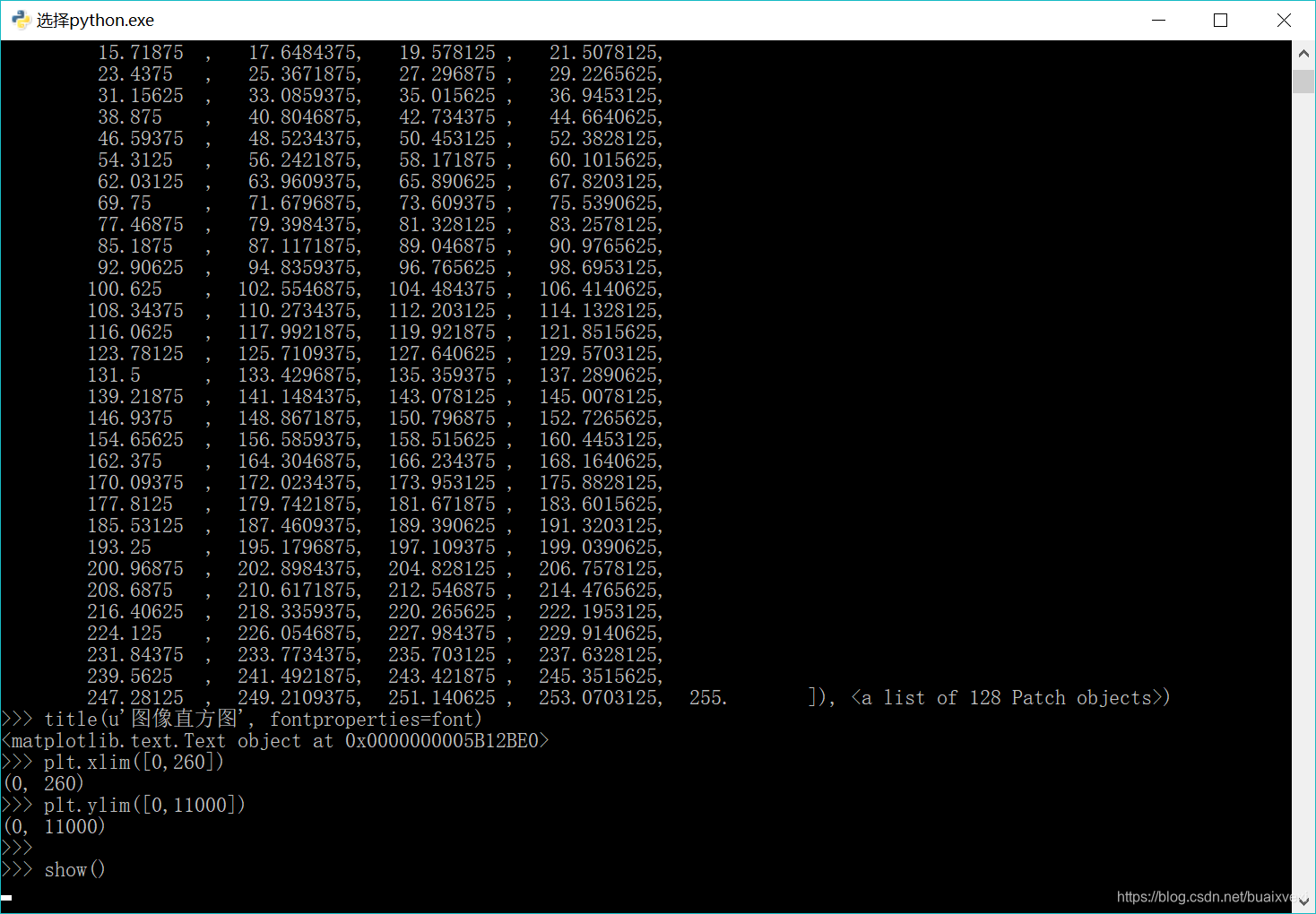Click the value 127.640625
Screen dimensions: 1316x914
tap(442, 353)
